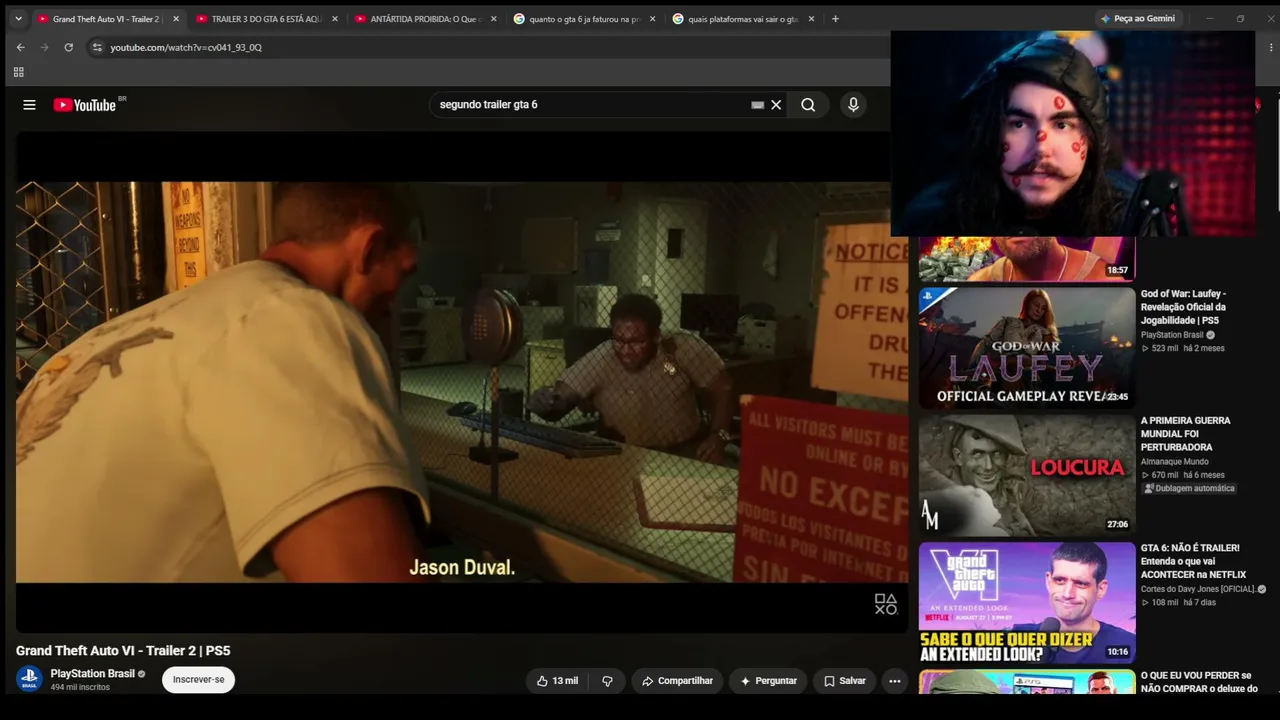Reload the current page
Screen dimensions: 1280x720
pyautogui.click(x=68, y=47)
